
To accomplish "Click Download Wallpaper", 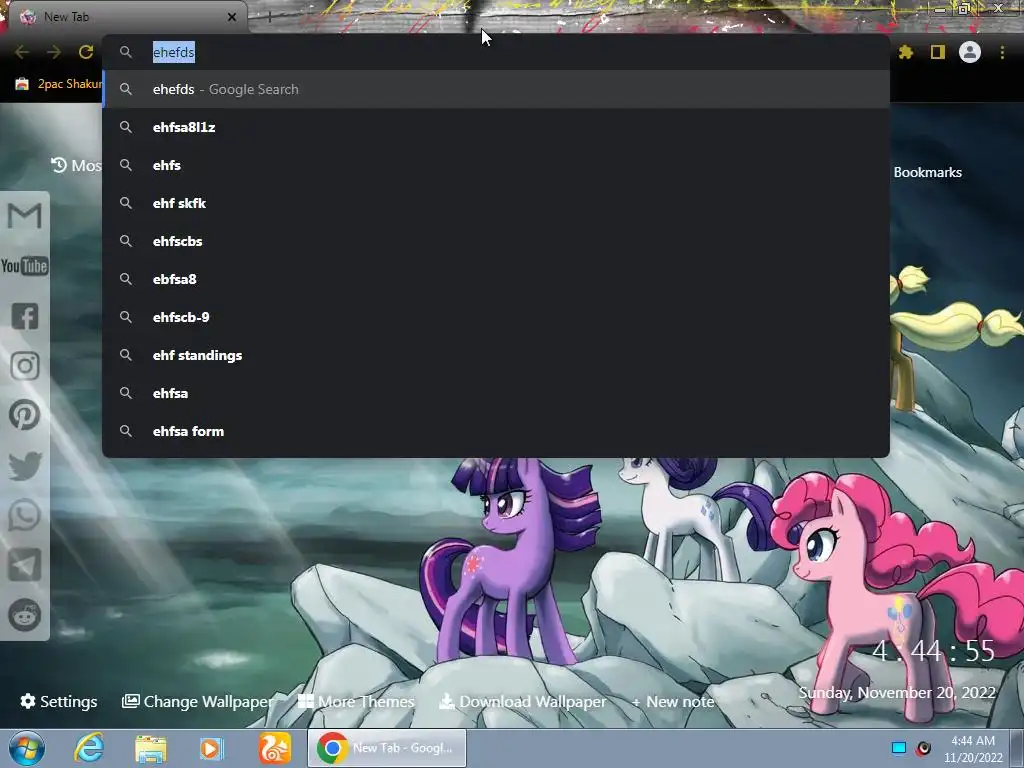I will [x=522, y=701].
